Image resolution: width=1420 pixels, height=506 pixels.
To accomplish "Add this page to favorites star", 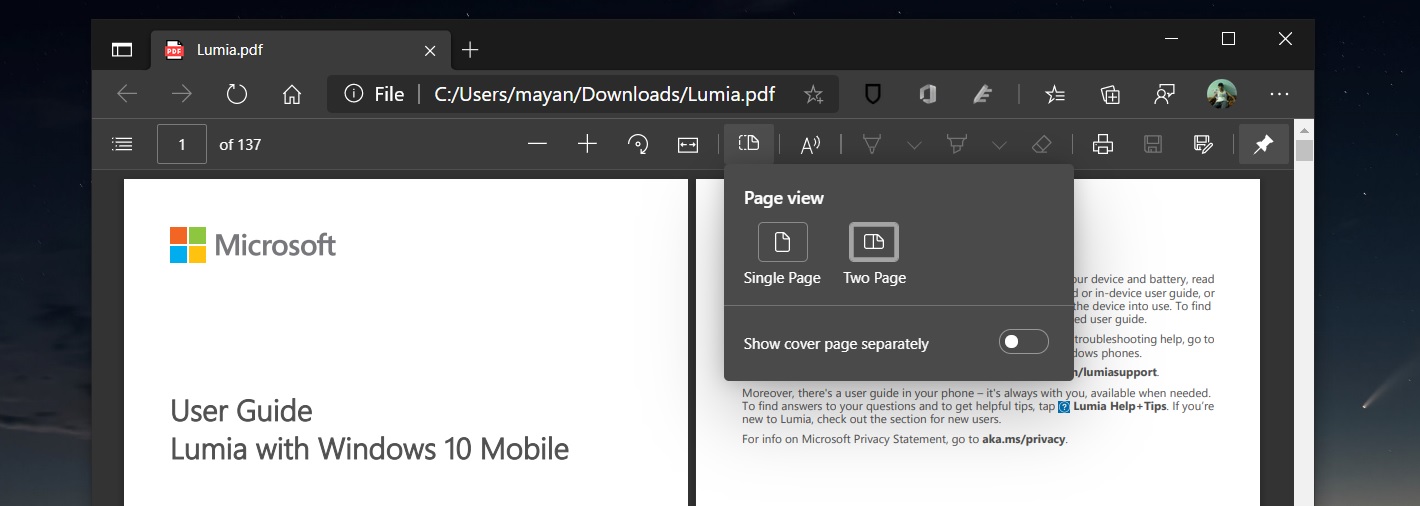I will point(813,94).
